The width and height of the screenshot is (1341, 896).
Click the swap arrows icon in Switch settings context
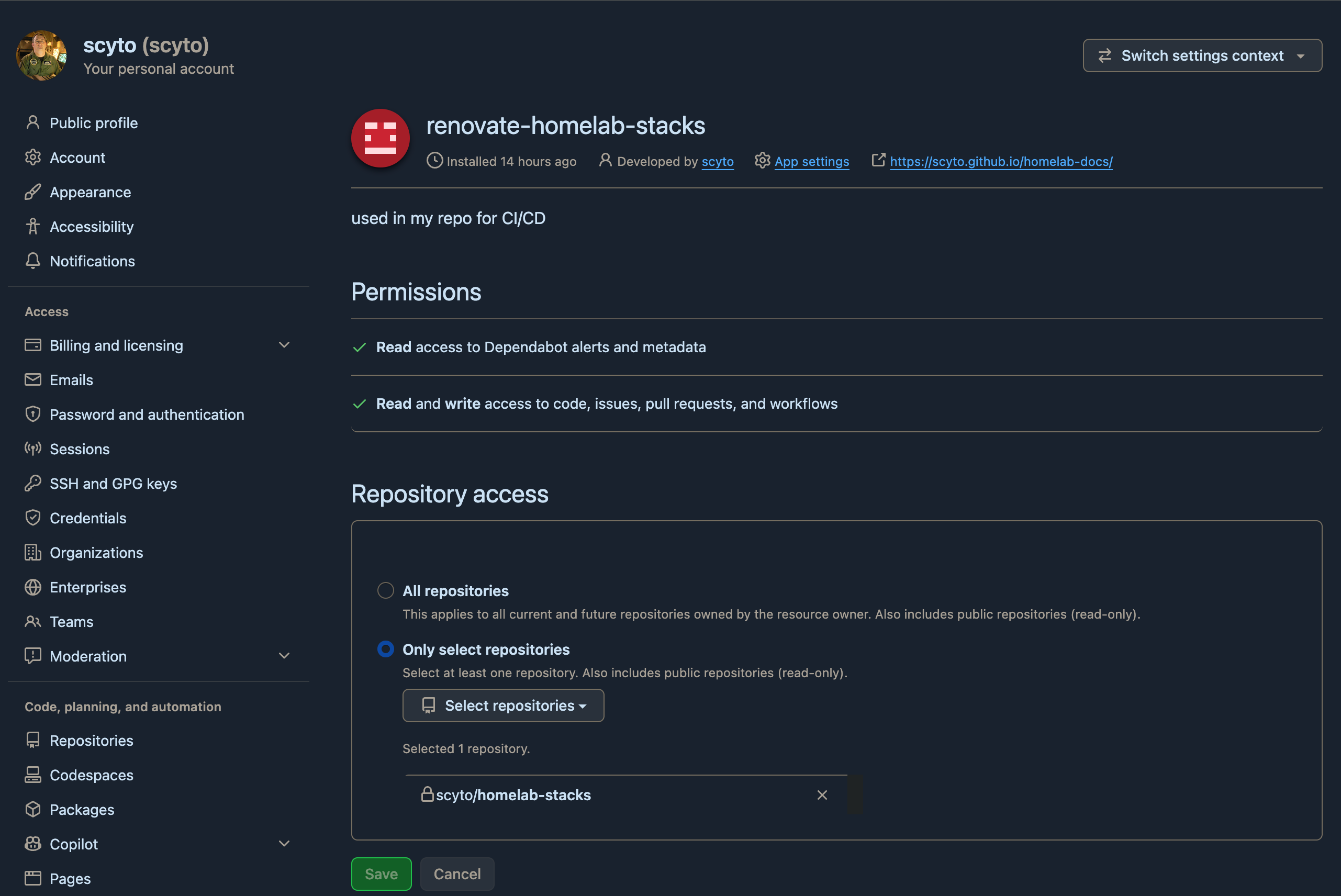click(1104, 55)
